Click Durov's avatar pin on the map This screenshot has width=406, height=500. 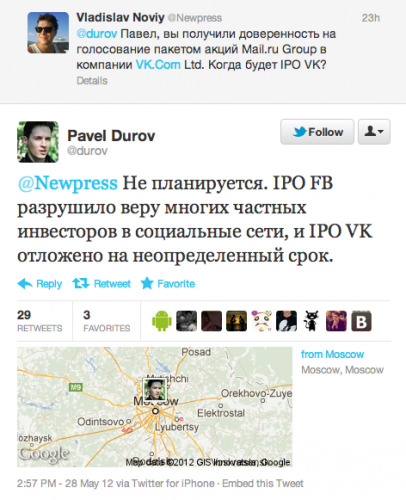tap(155, 389)
